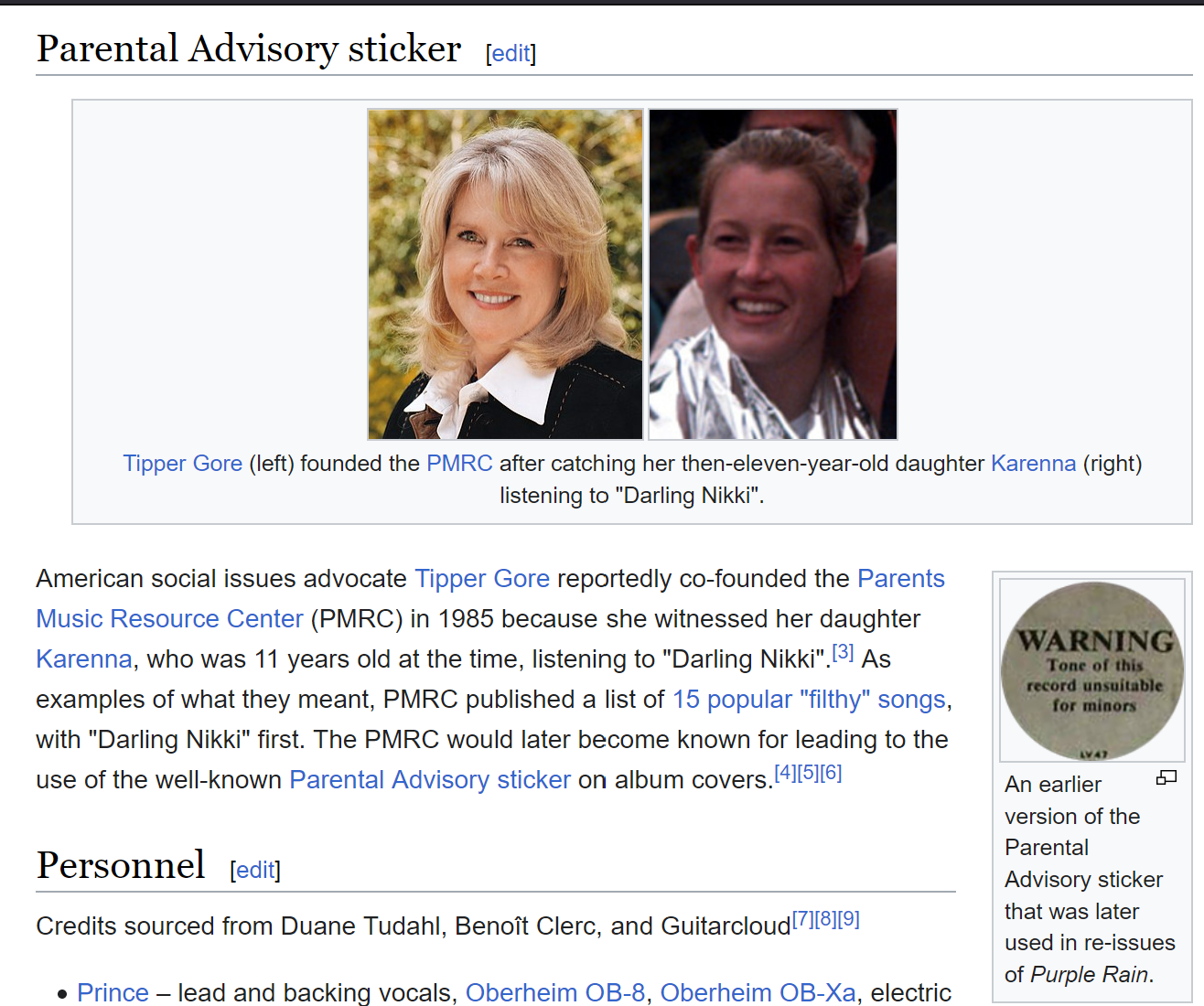Open the left photo above the caption
The width and height of the screenshot is (1204, 1006).
coord(505,274)
